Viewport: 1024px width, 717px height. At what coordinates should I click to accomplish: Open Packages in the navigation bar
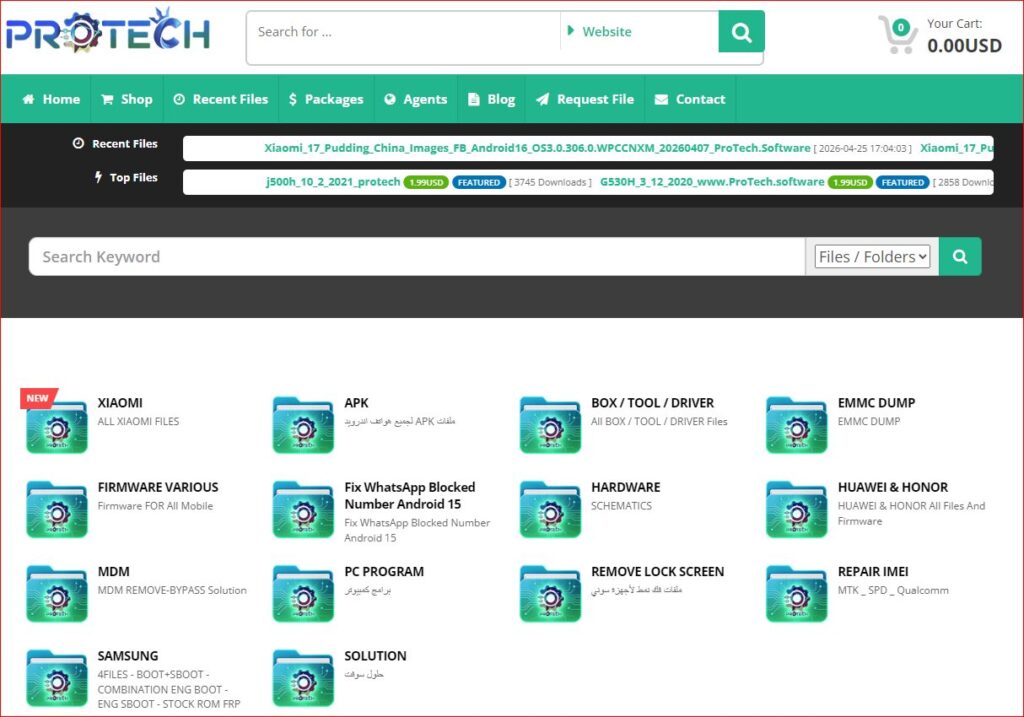[x=326, y=99]
